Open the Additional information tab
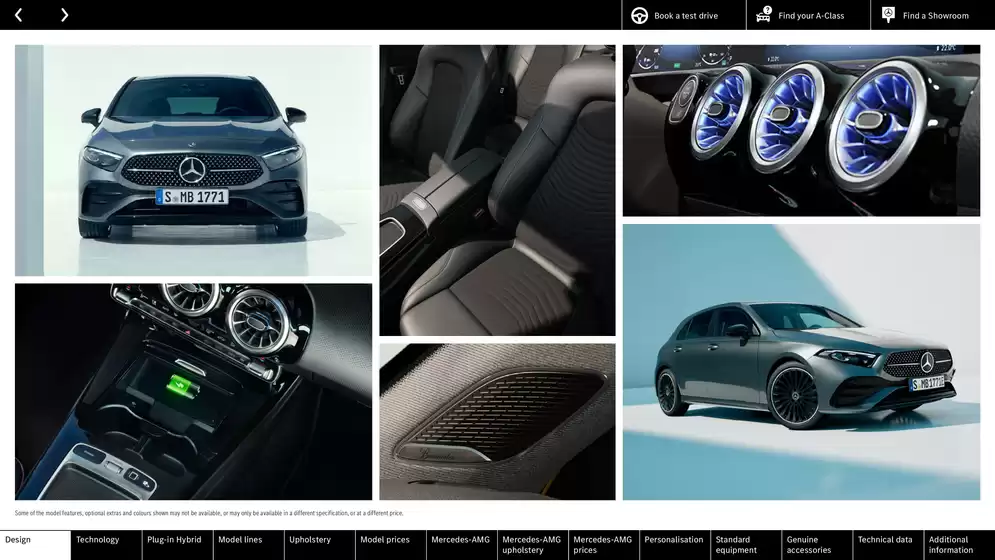Image resolution: width=995 pixels, height=560 pixels. pos(959,545)
